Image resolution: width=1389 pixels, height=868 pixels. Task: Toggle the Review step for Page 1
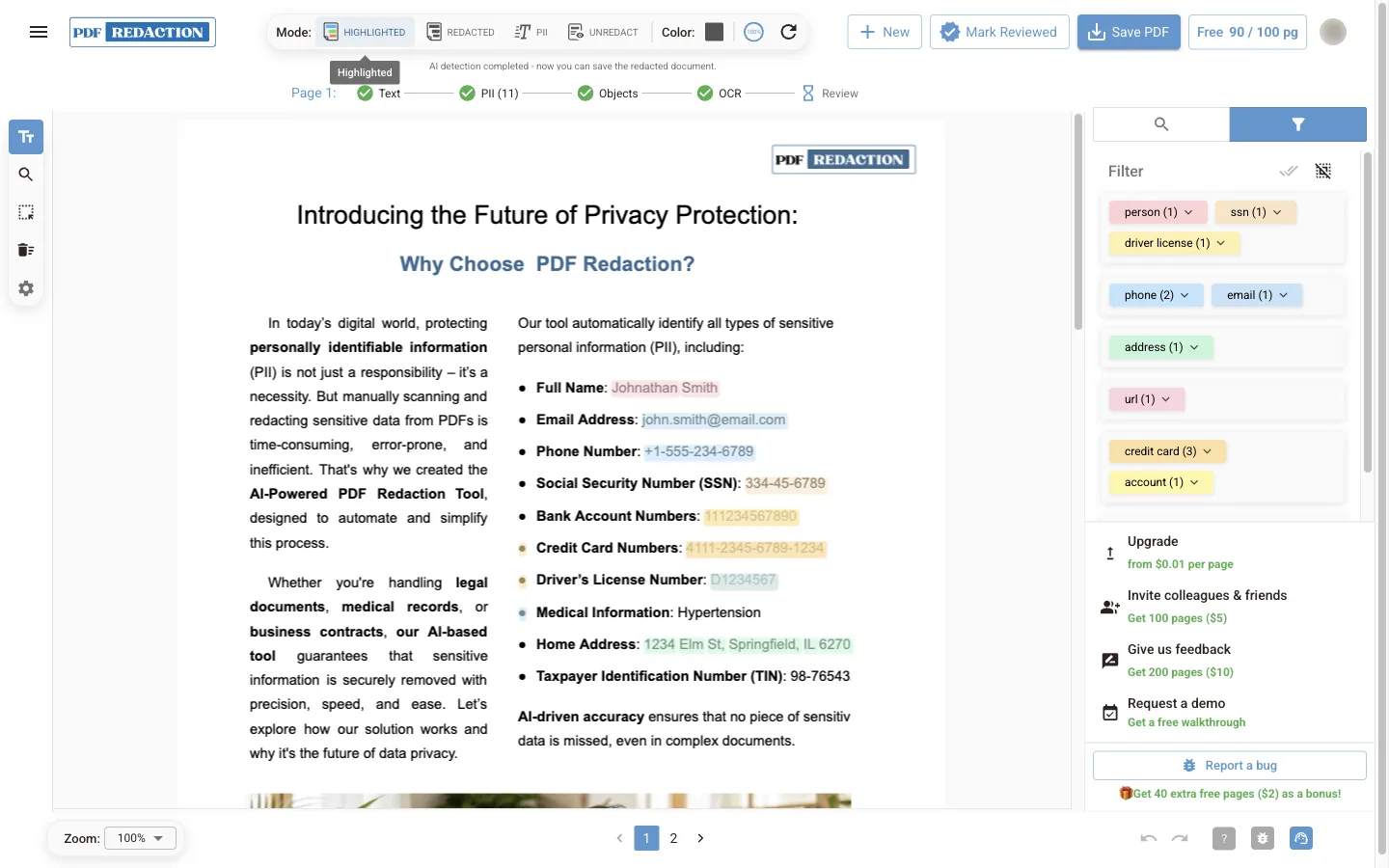point(830,94)
